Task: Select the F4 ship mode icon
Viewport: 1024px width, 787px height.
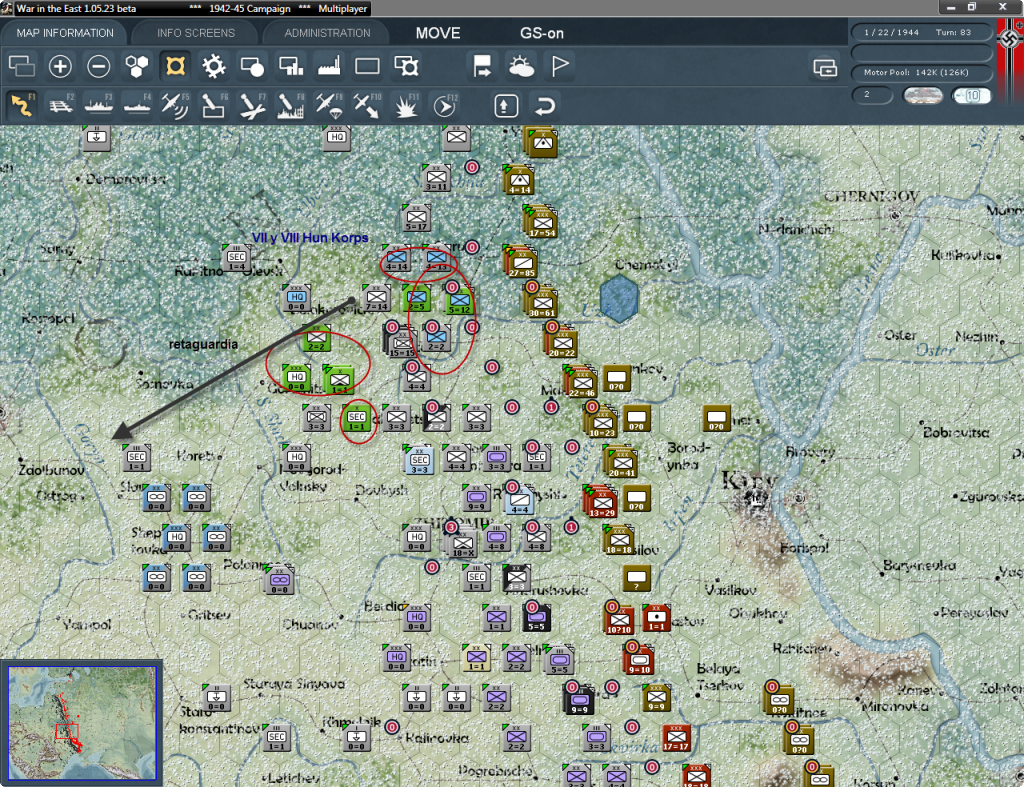Action: coord(137,105)
